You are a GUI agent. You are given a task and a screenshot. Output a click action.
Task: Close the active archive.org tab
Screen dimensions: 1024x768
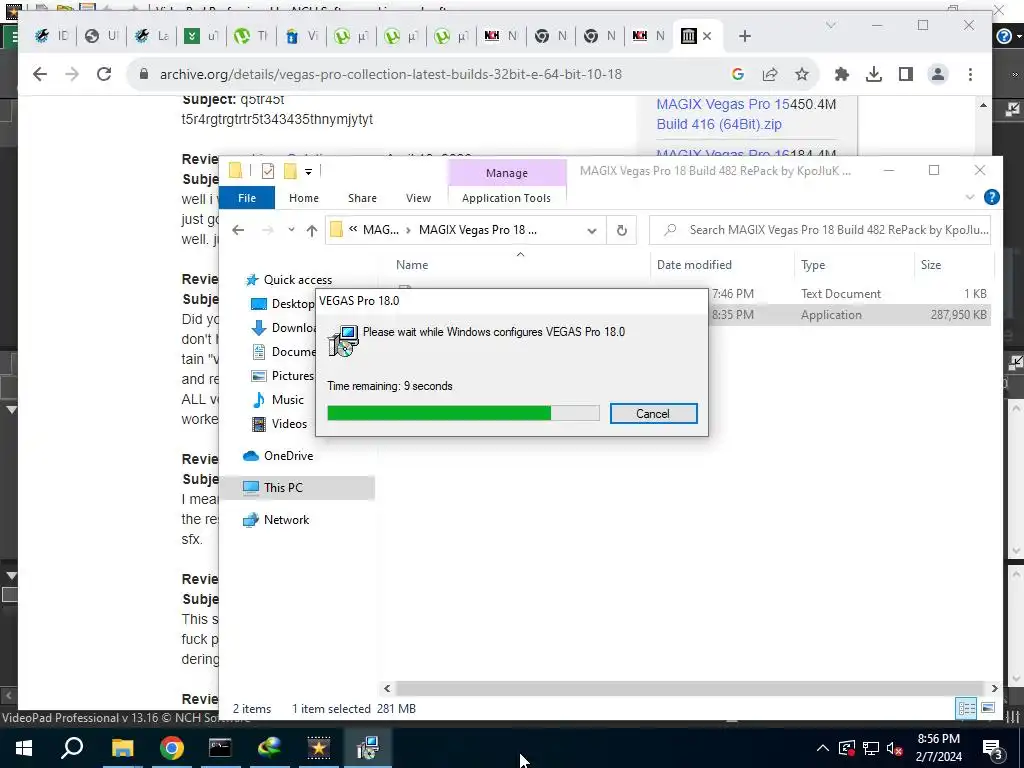707,36
